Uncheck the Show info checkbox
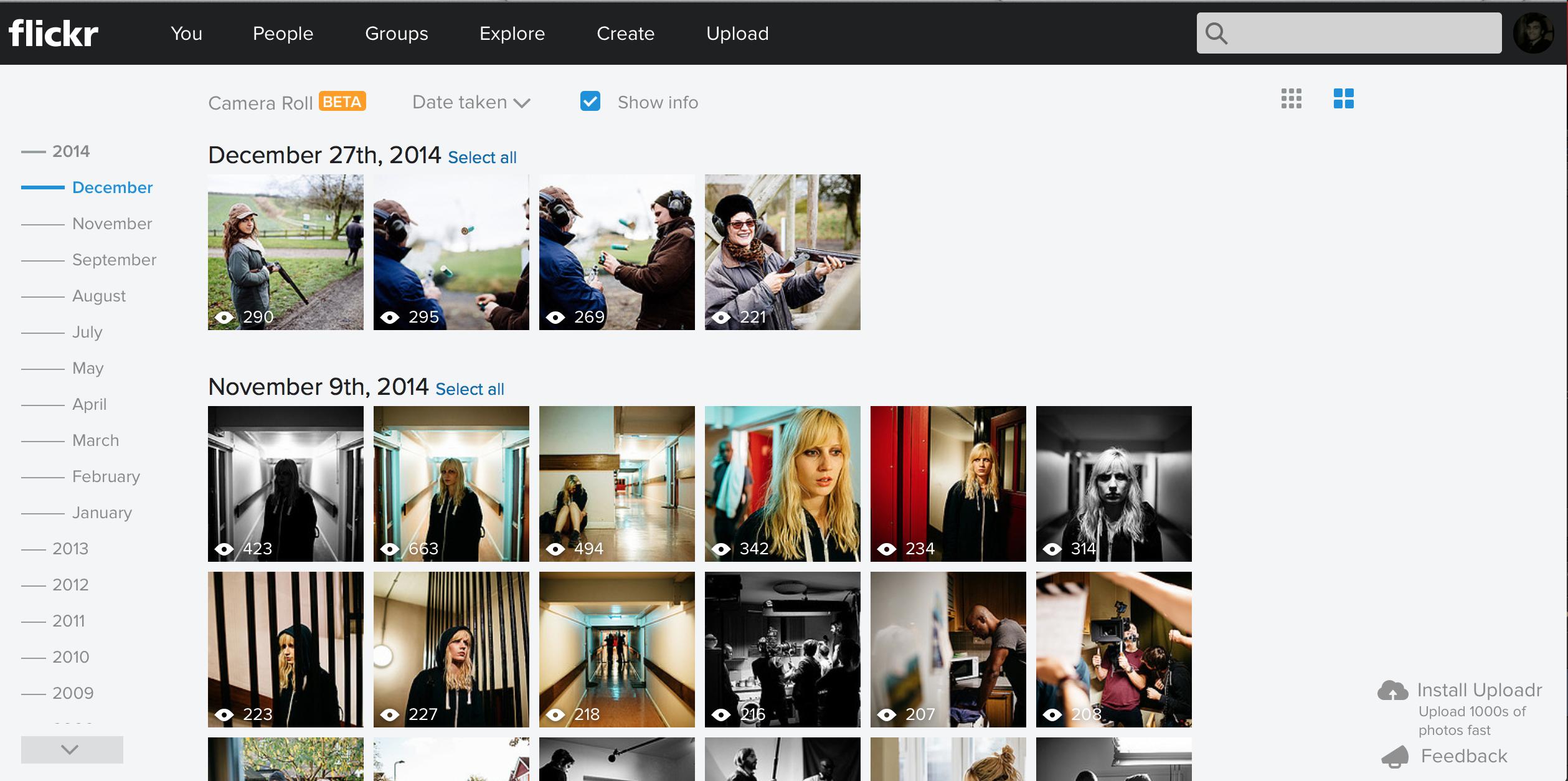The height and width of the screenshot is (781, 1568). [x=590, y=101]
